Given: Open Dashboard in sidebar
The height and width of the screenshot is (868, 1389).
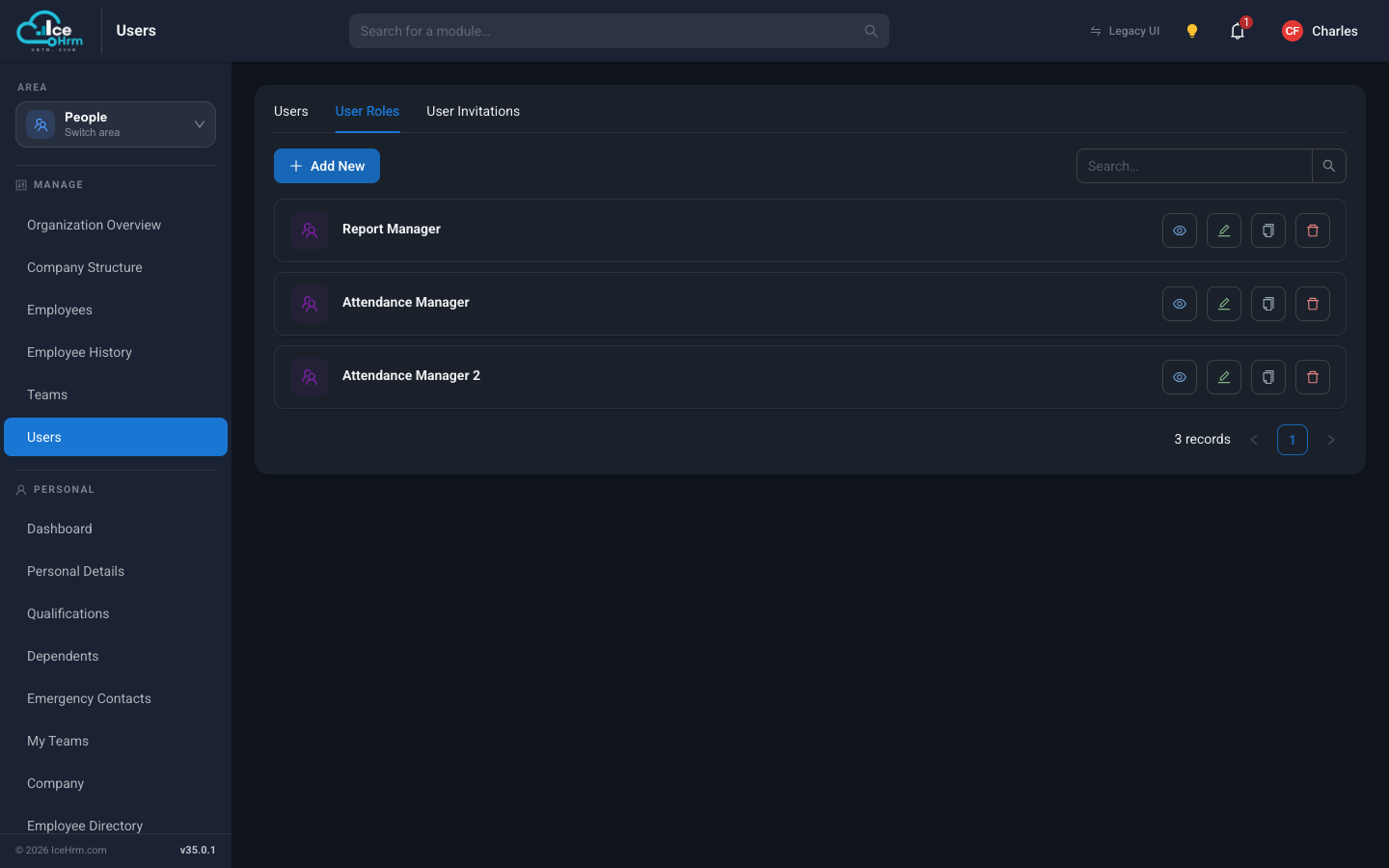Looking at the screenshot, I should pos(116,529).
